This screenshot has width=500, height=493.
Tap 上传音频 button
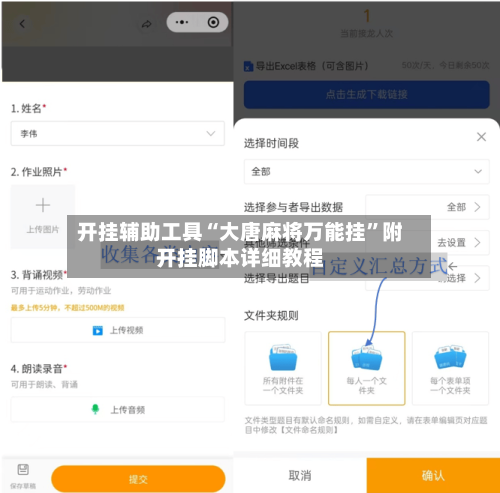tap(118, 409)
